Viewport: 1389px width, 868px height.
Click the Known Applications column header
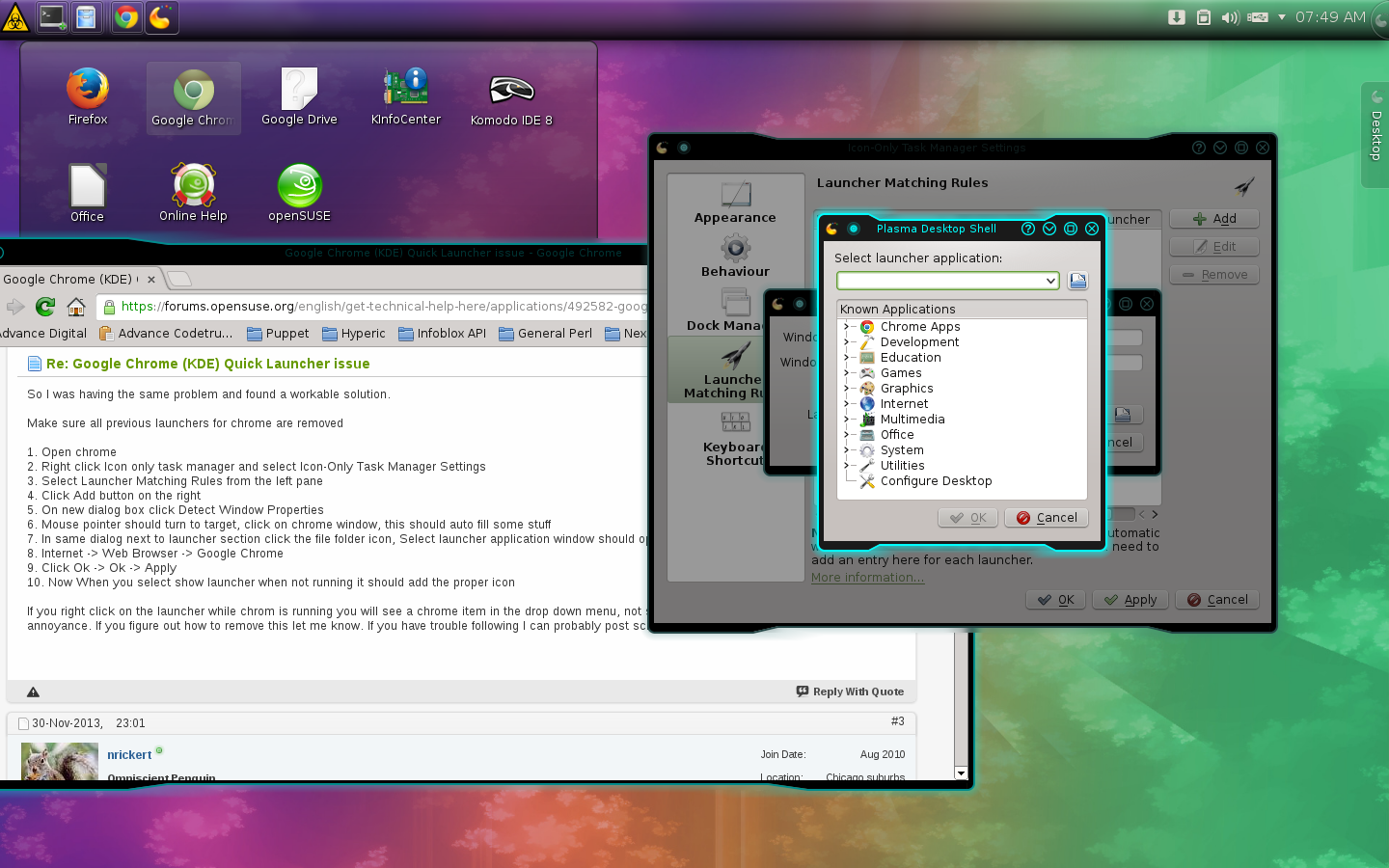tap(962, 309)
